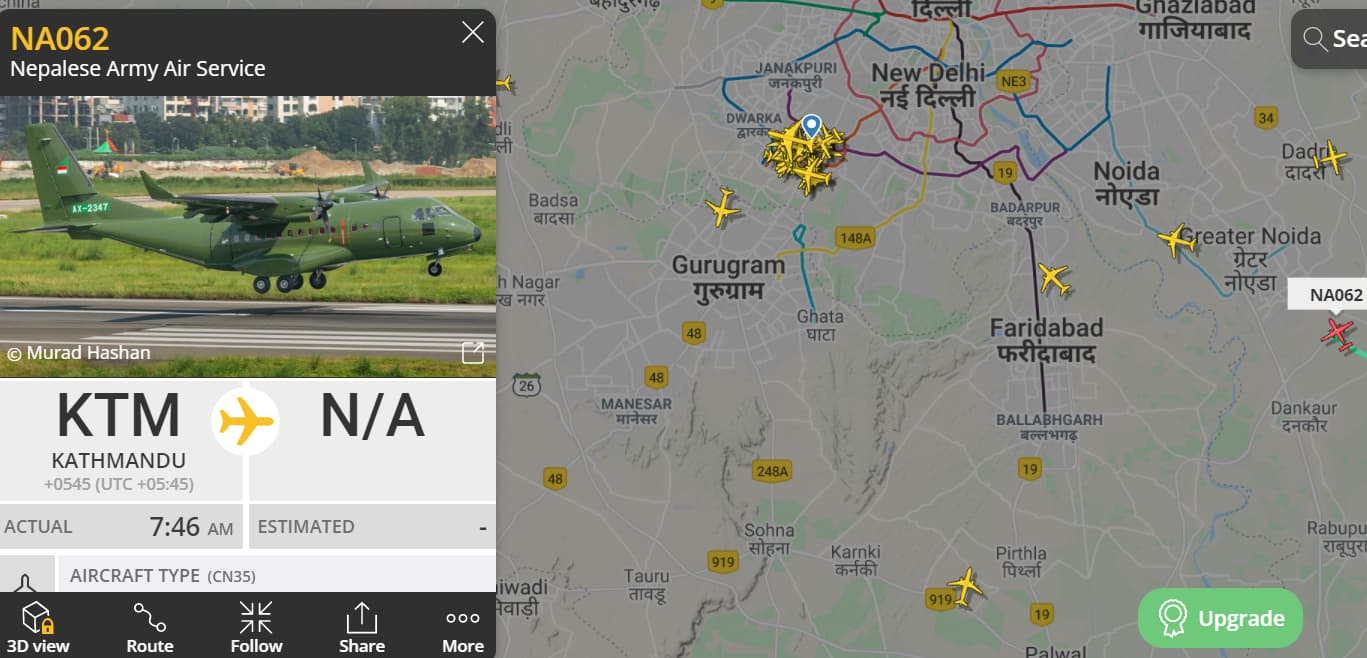Screen dimensions: 1367x658
Task: Click the aircraft near Karnki
Action: pos(965,585)
